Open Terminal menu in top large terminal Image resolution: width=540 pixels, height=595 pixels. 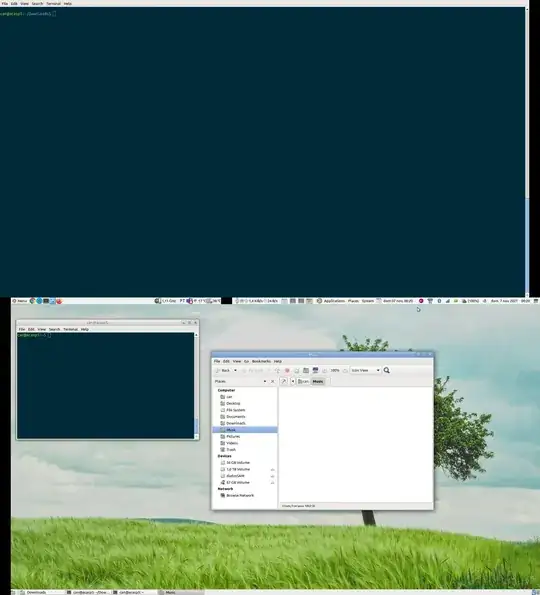tap(54, 3)
